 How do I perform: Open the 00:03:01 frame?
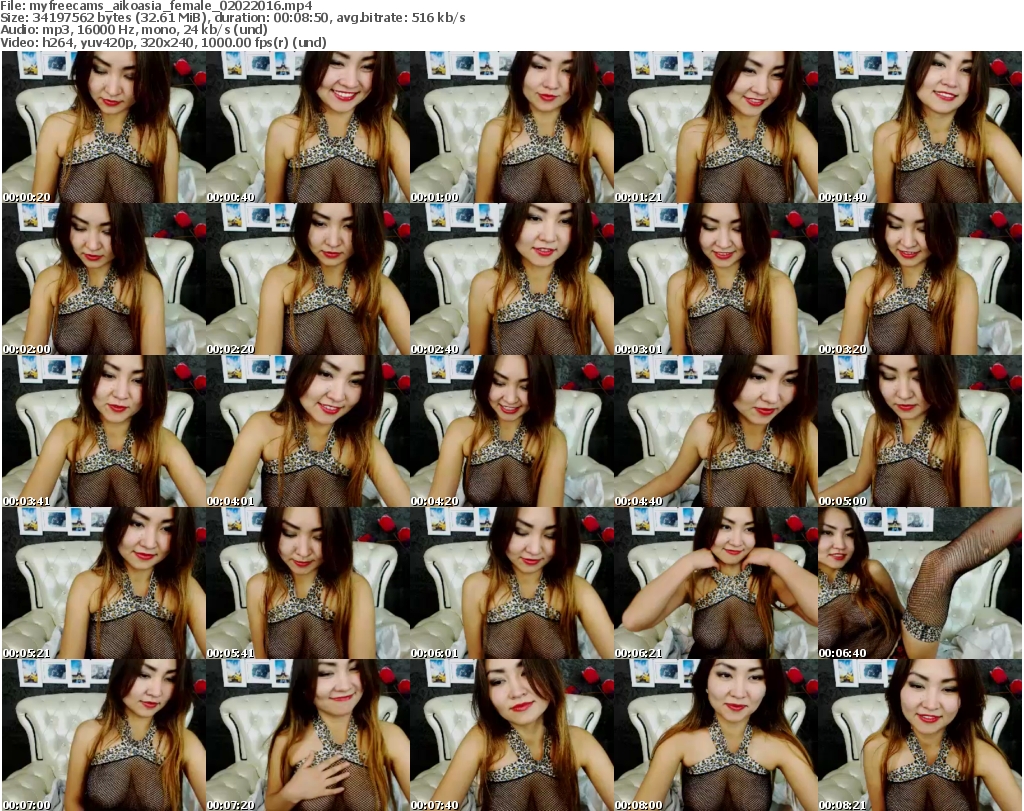pos(716,279)
